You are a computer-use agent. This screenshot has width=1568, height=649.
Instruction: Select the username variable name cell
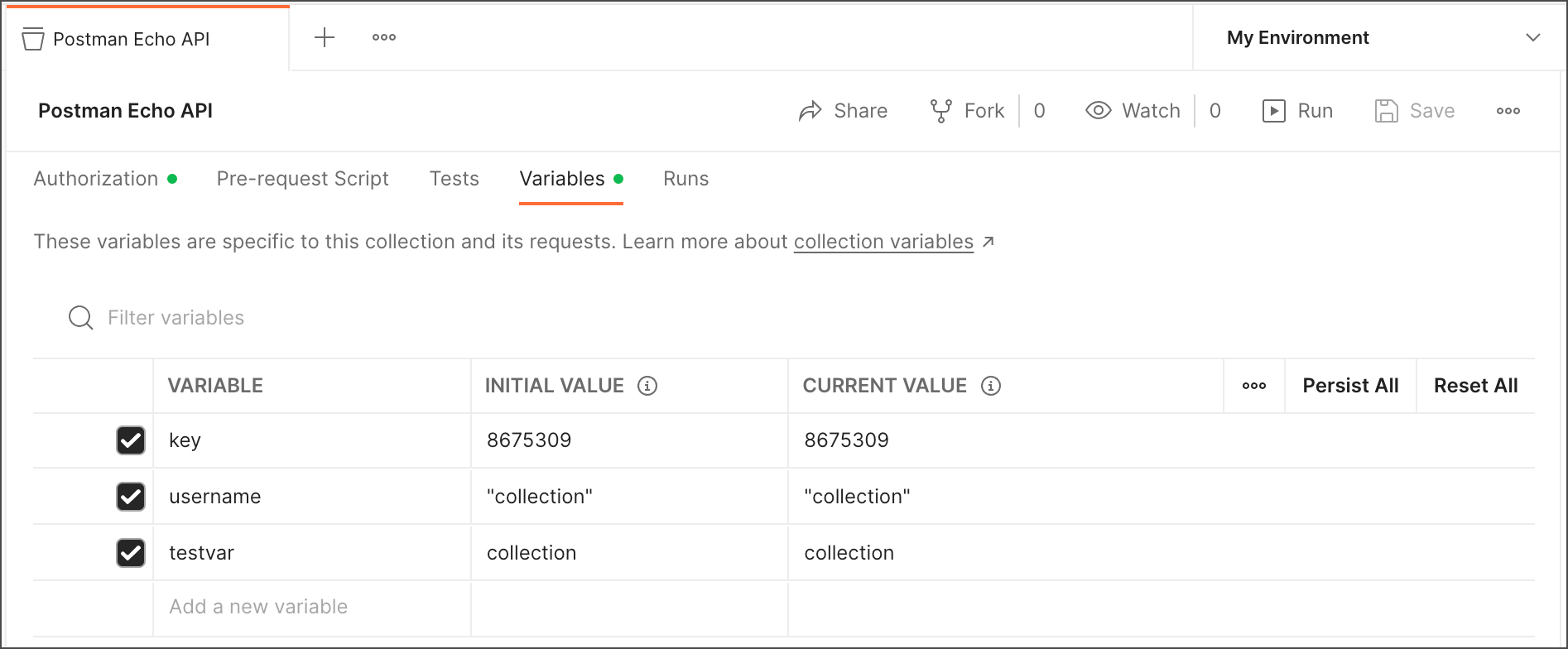point(312,497)
